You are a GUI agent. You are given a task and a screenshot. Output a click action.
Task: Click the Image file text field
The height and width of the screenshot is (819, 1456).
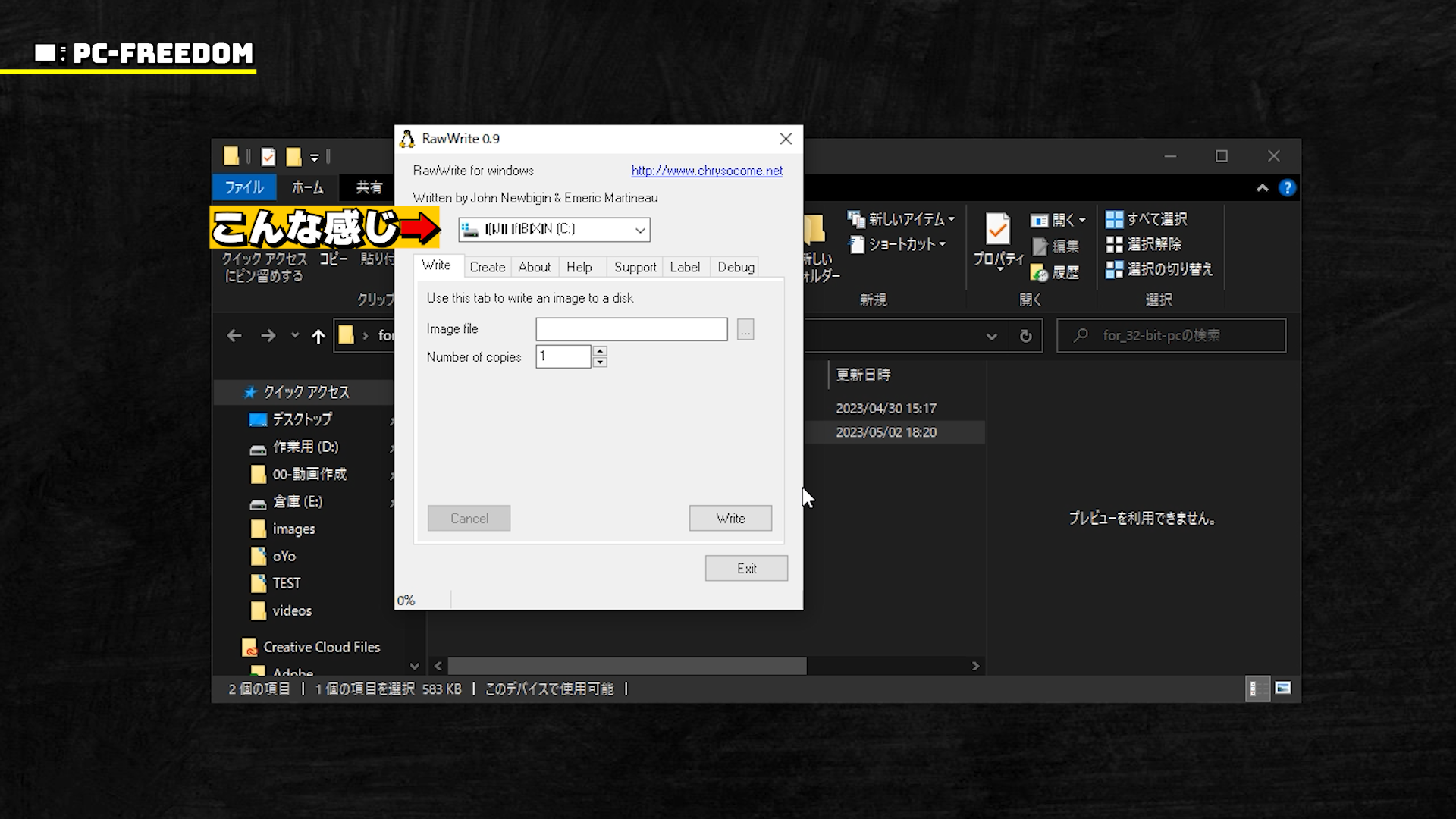click(631, 329)
